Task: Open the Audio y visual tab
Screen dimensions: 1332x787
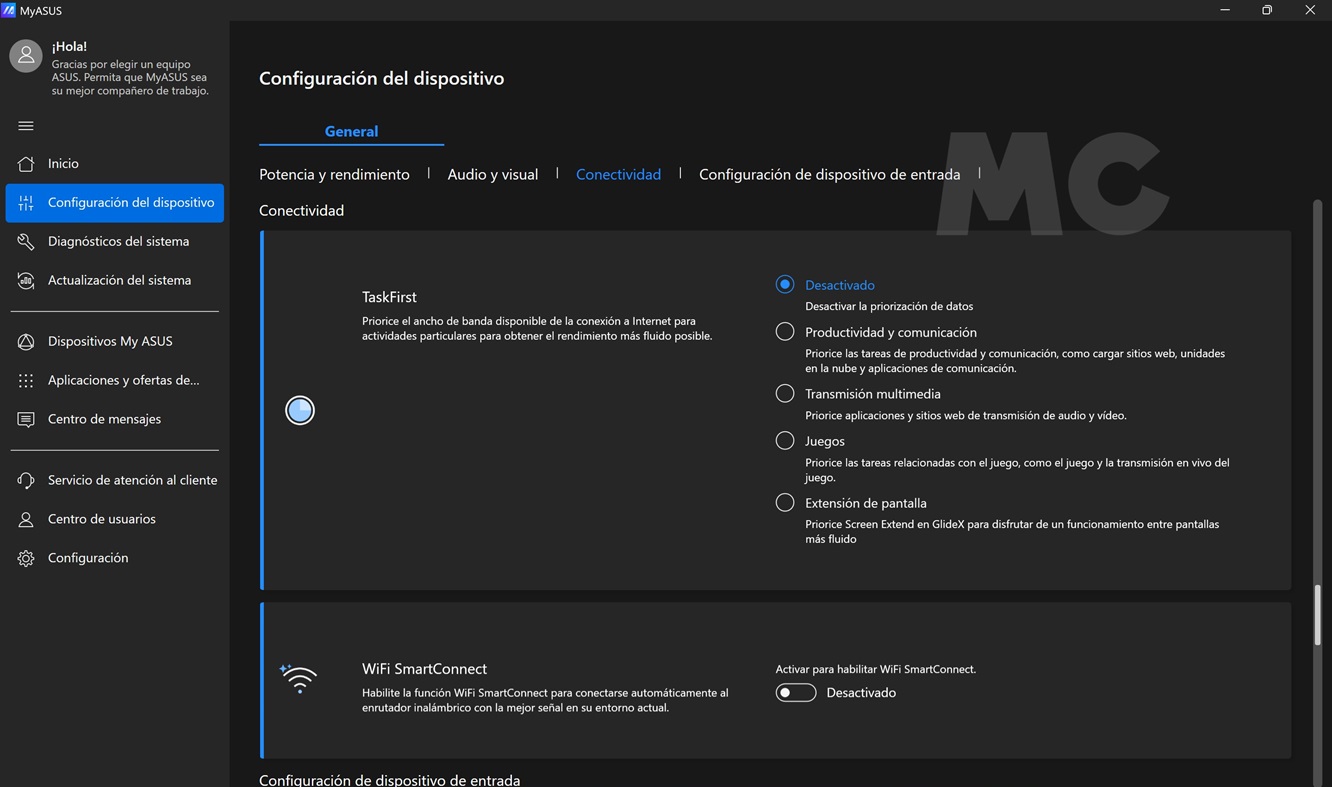Action: (x=492, y=175)
